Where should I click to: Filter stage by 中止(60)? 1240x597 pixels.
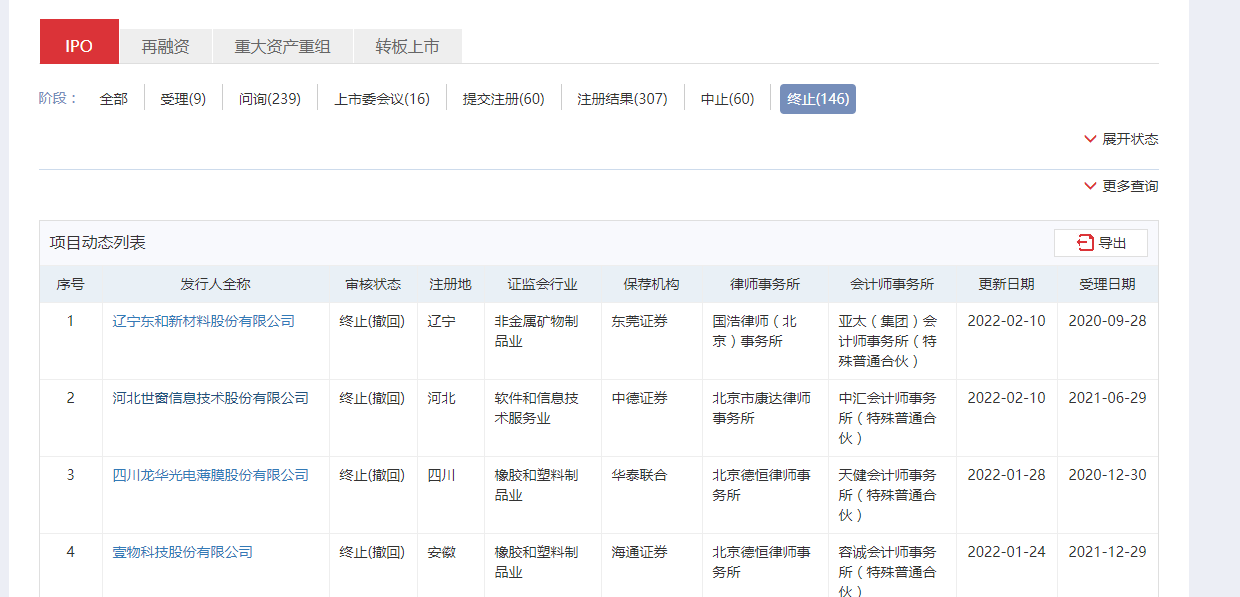[x=727, y=99]
